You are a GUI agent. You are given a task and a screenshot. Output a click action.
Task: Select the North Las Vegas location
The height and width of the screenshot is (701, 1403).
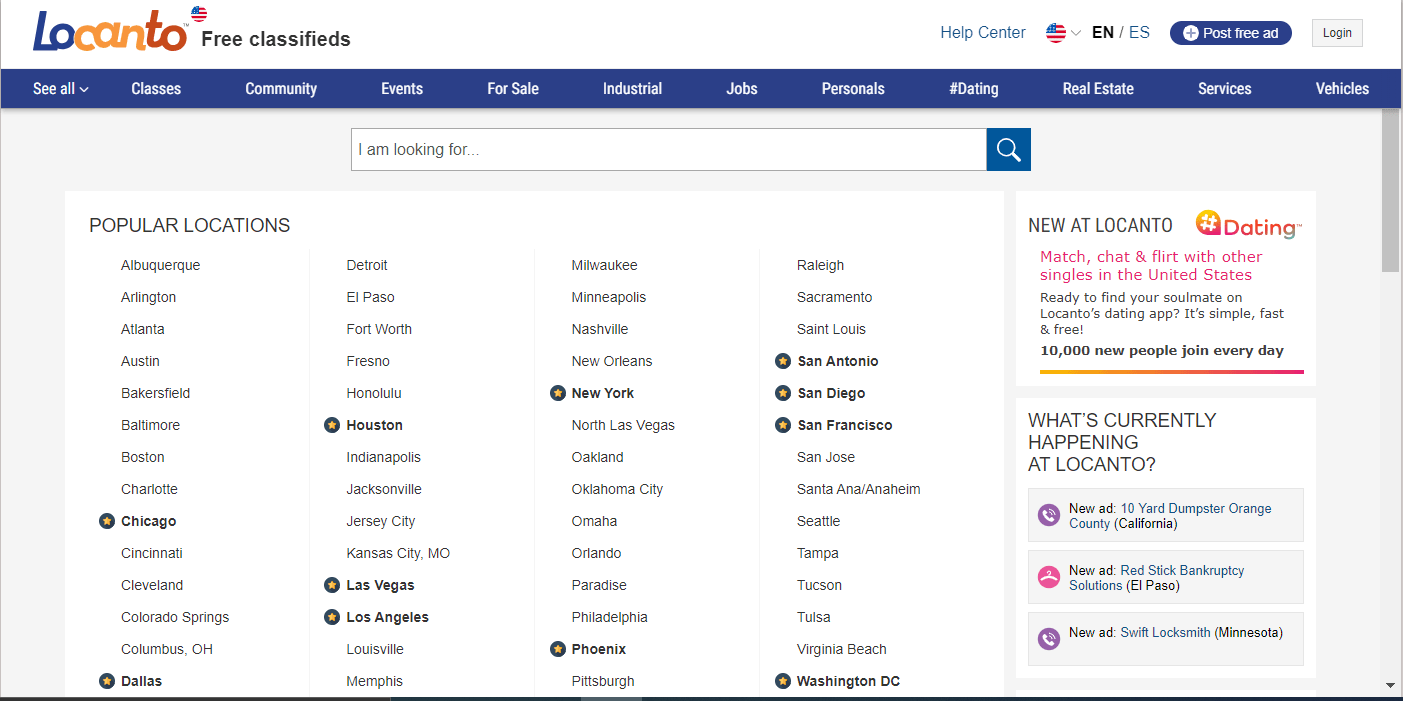623,425
